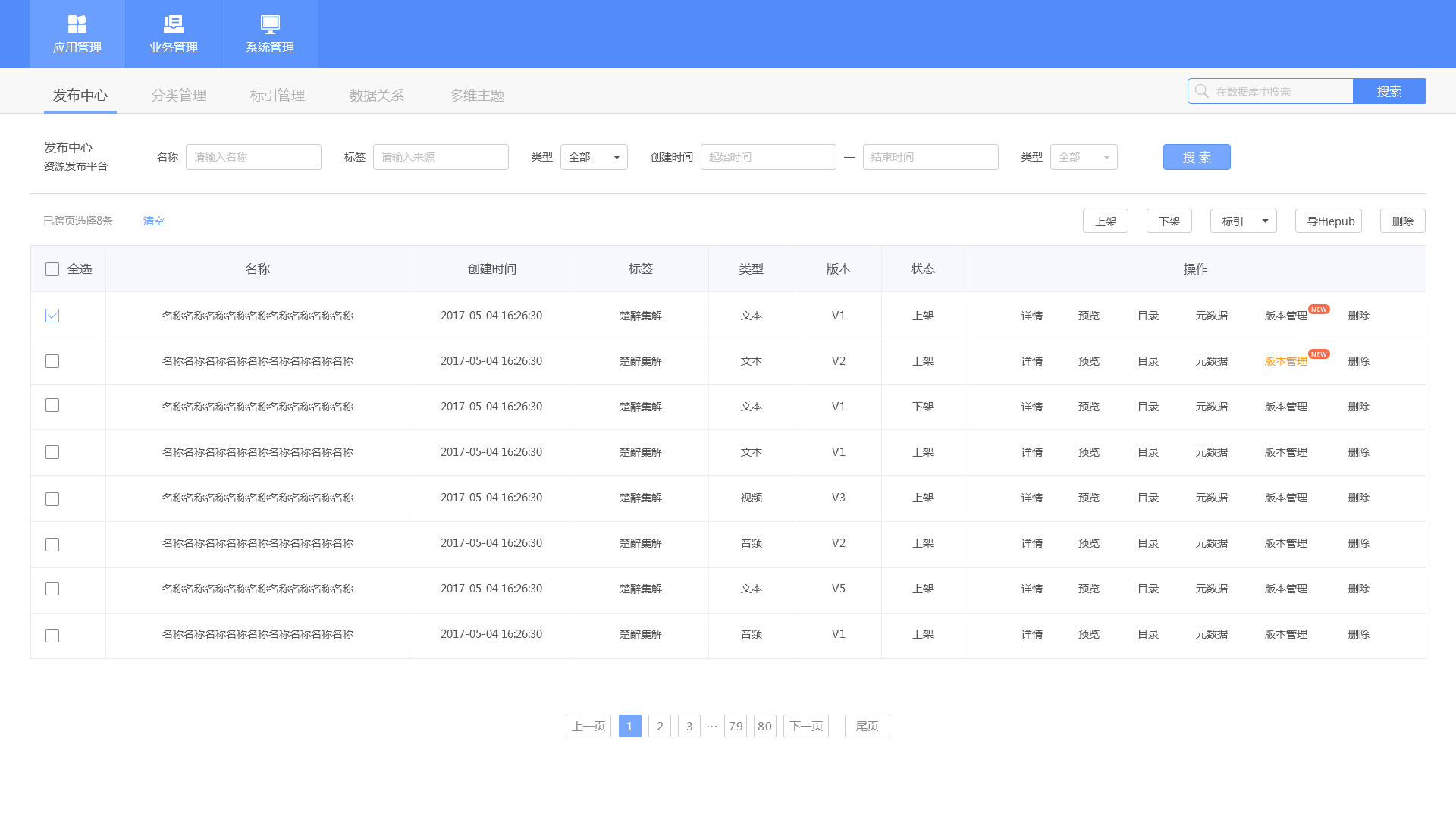This screenshot has width=1456, height=820.
Task: Go to 上一页 previous page
Action: pos(588,726)
